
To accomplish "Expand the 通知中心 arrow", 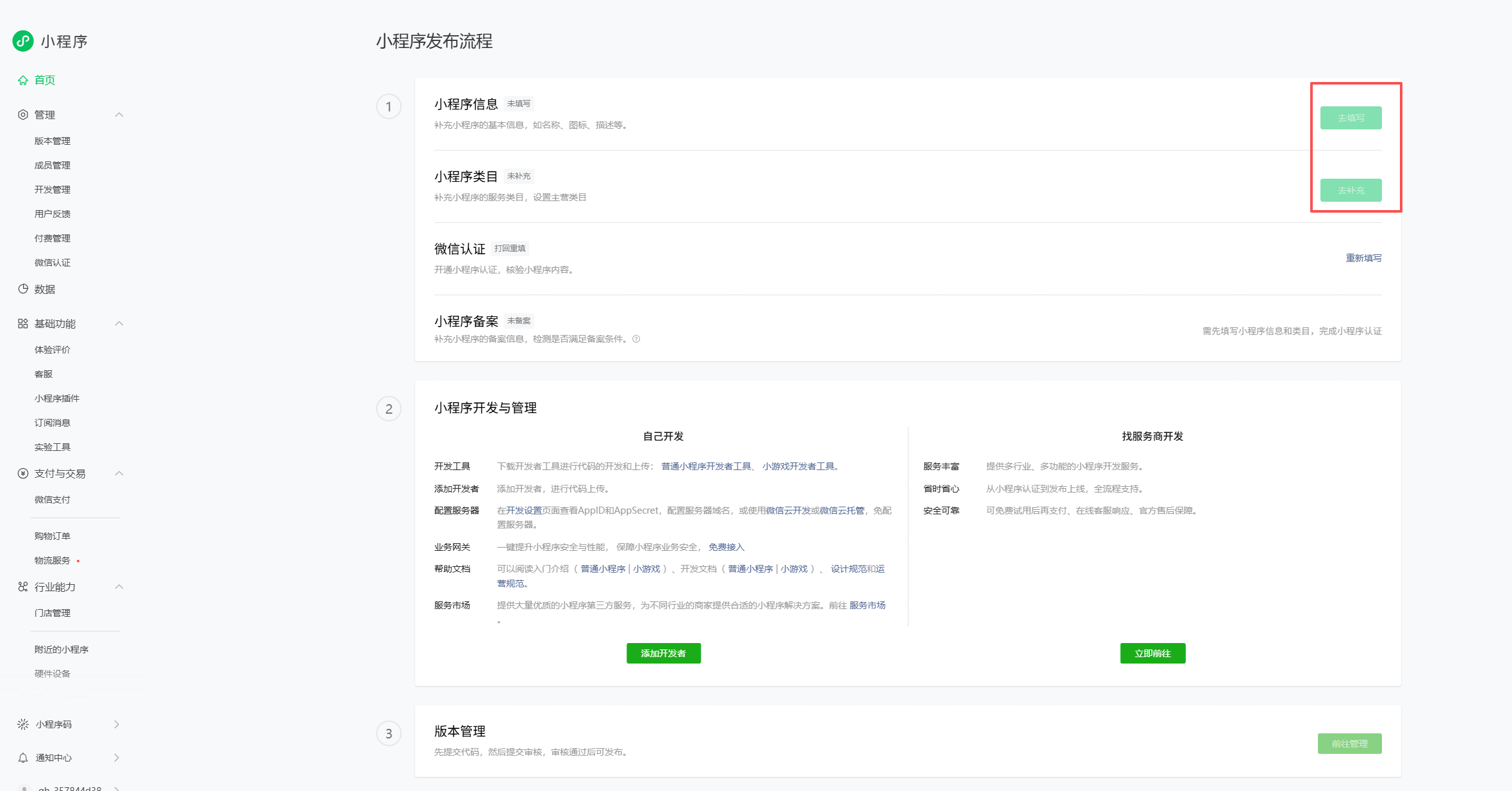I will pyautogui.click(x=117, y=758).
